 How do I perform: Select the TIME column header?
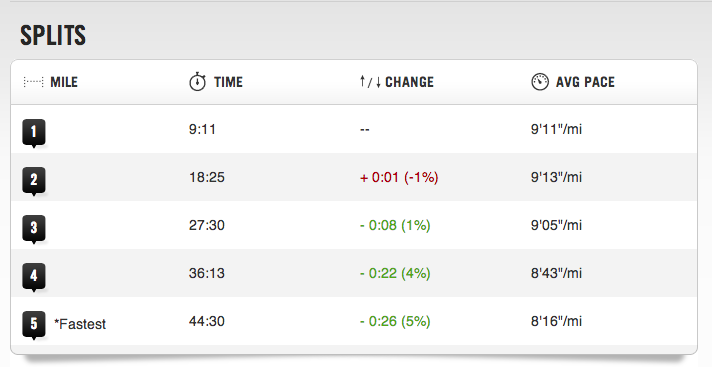pos(228,82)
